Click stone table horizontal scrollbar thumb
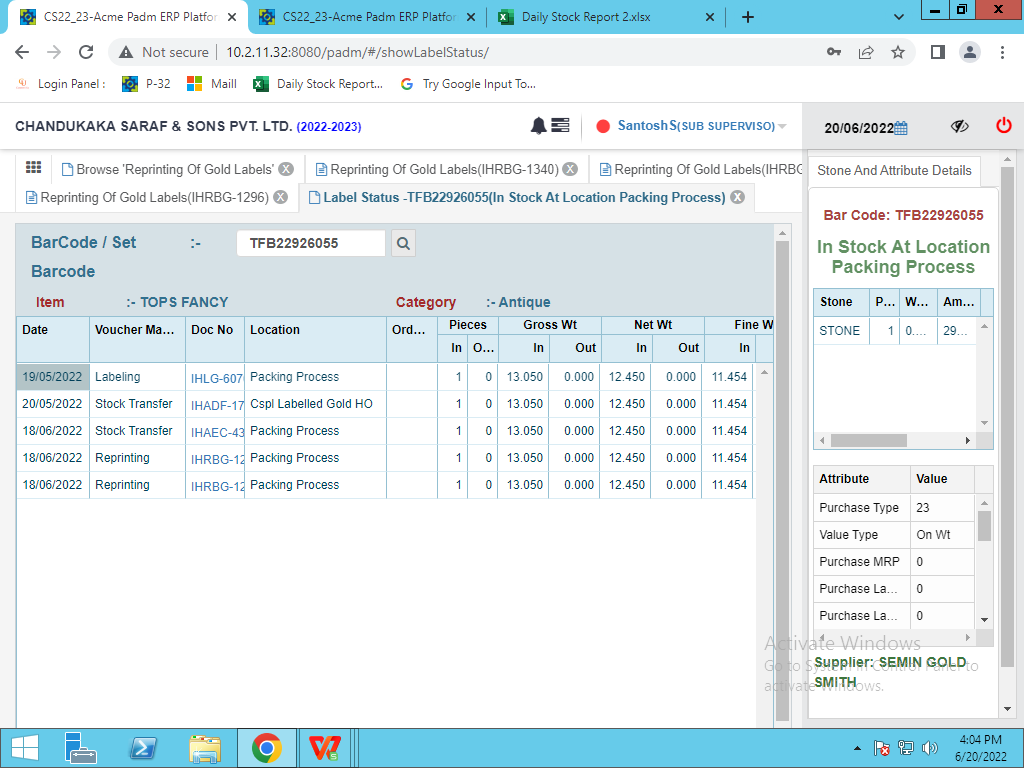 coord(868,441)
